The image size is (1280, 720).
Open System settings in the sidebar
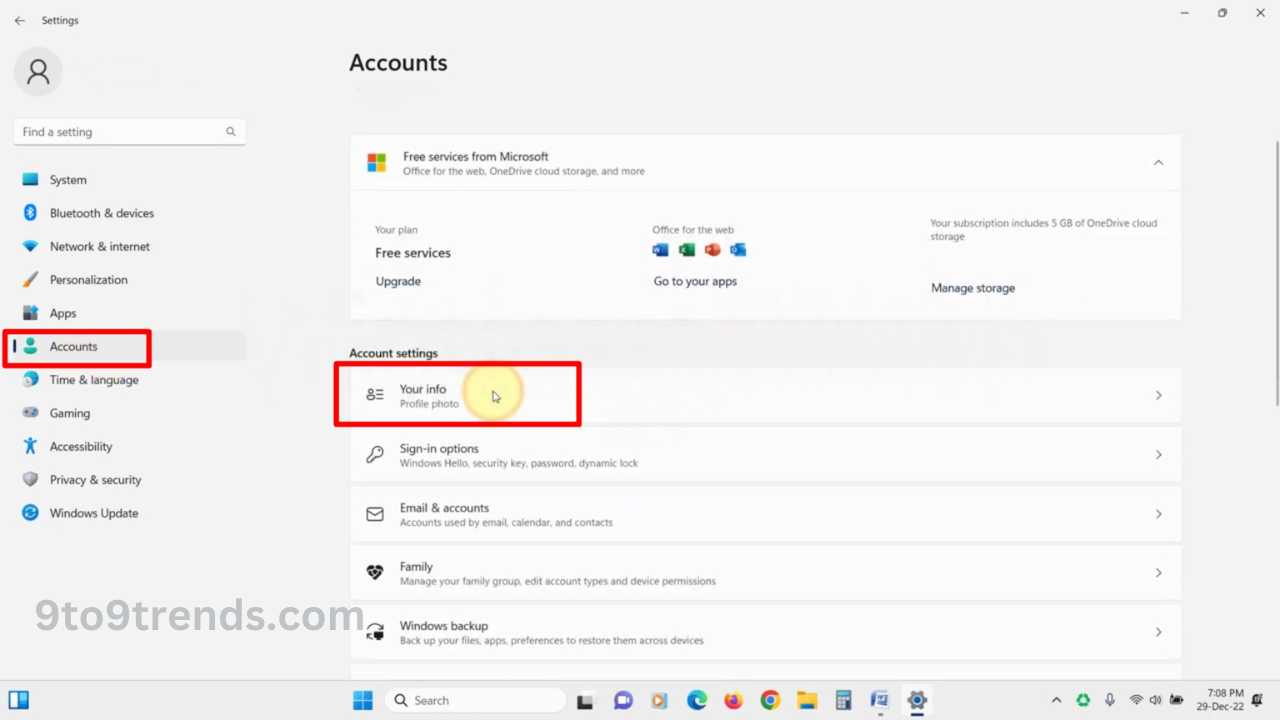130,180
